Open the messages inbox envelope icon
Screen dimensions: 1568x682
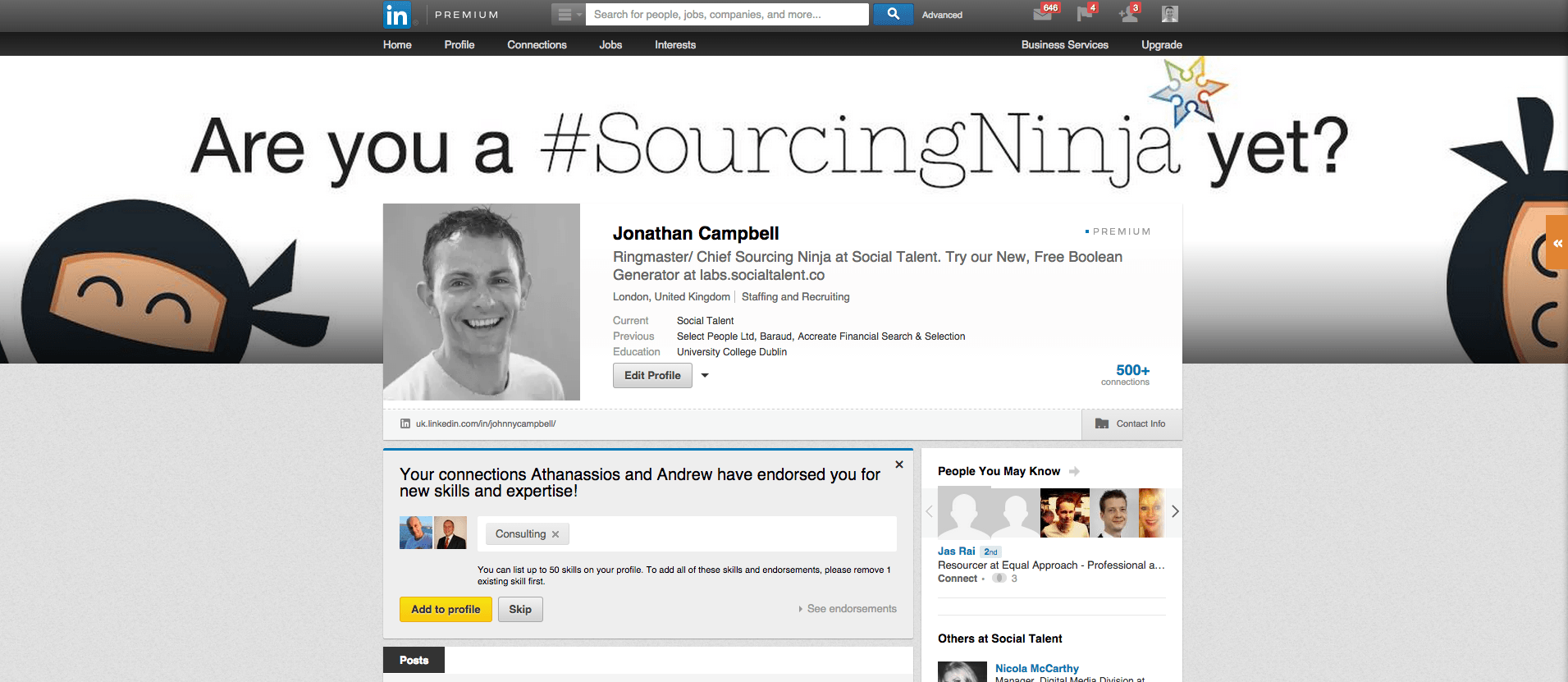coord(1044,13)
